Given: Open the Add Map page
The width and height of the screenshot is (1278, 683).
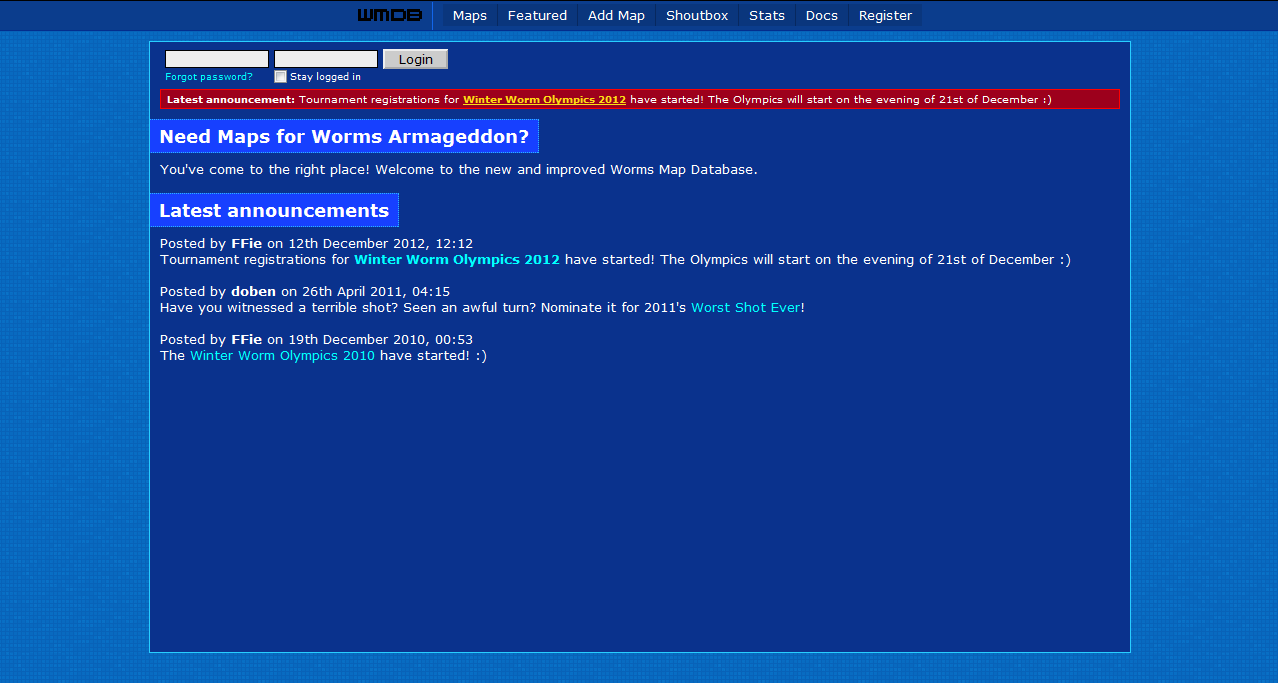Looking at the screenshot, I should pos(616,15).
